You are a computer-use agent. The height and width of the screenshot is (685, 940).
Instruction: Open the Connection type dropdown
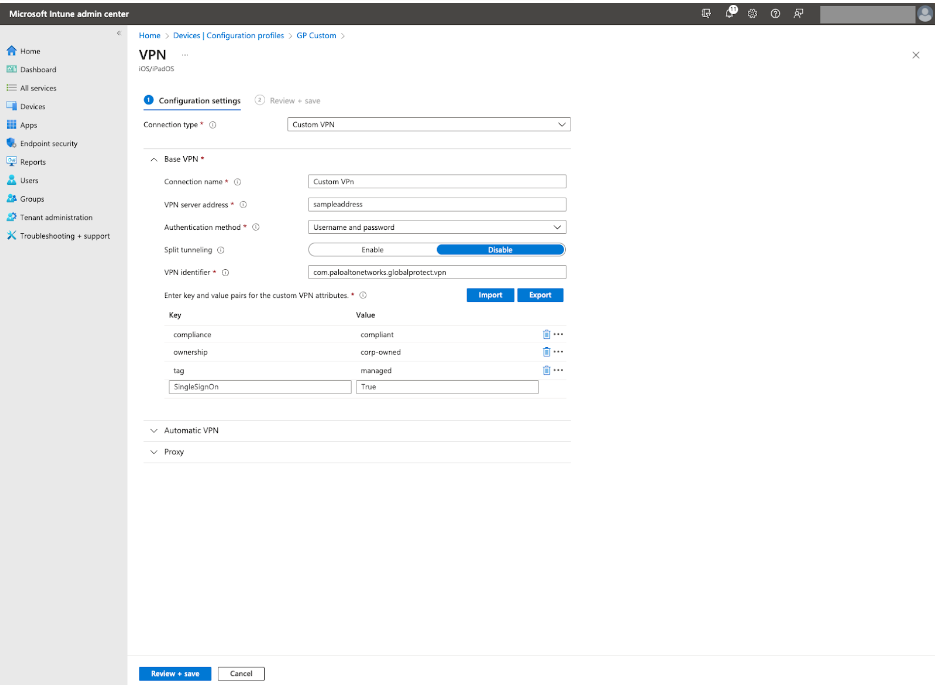coord(428,124)
